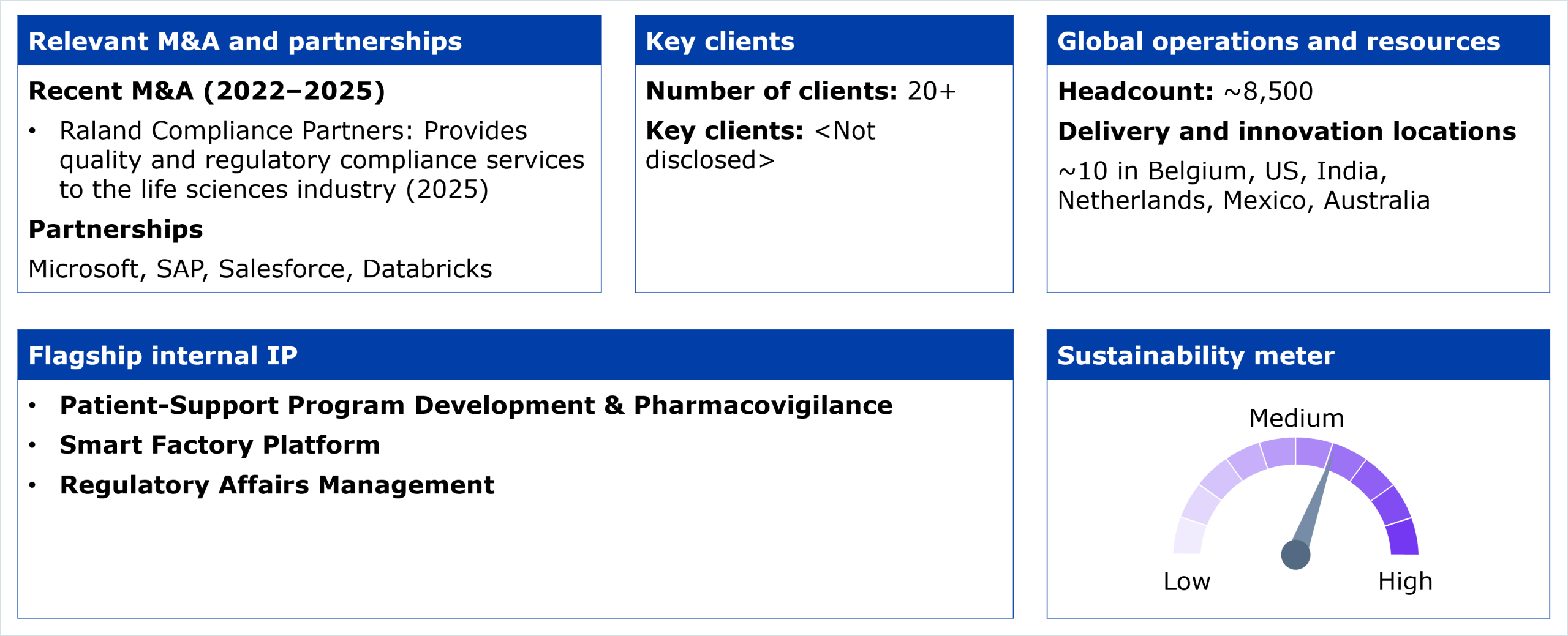The height and width of the screenshot is (636, 1568).
Task: Click the Number of clients 20+ text
Action: pyautogui.click(x=801, y=91)
